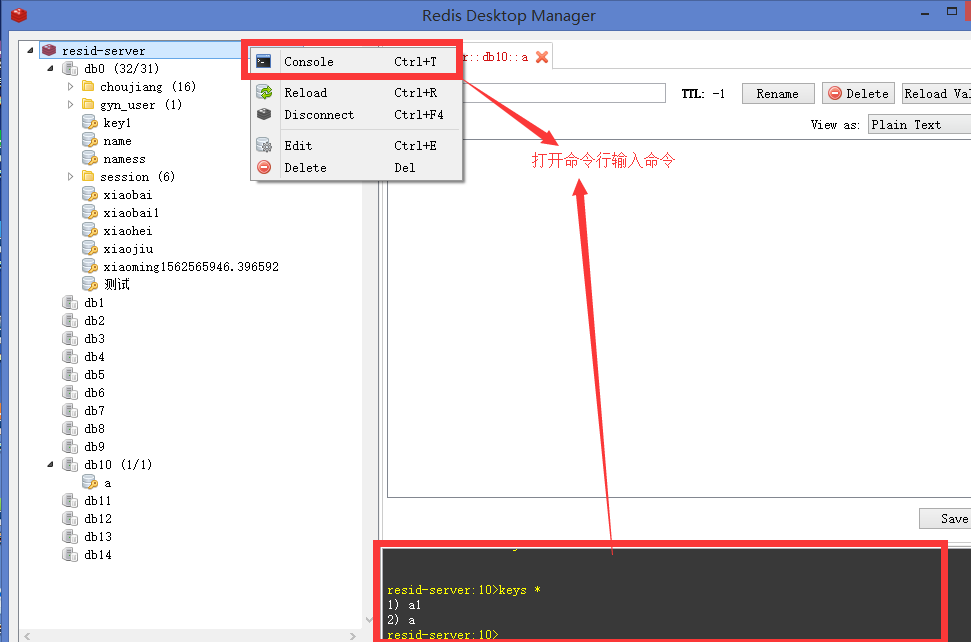Click the gyn_user folder icon

(x=89, y=104)
